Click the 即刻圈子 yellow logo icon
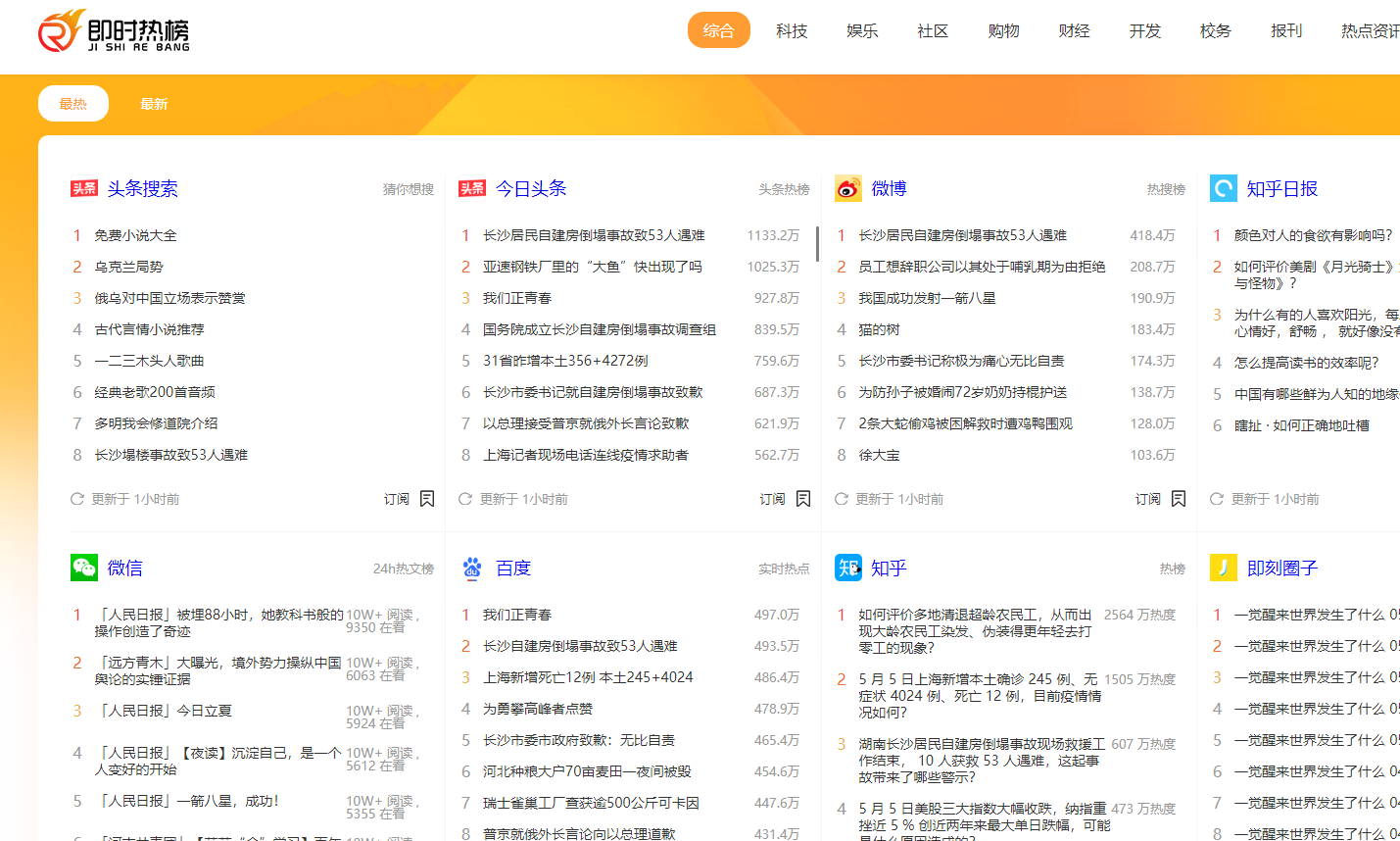The height and width of the screenshot is (841, 1400). pyautogui.click(x=1224, y=568)
